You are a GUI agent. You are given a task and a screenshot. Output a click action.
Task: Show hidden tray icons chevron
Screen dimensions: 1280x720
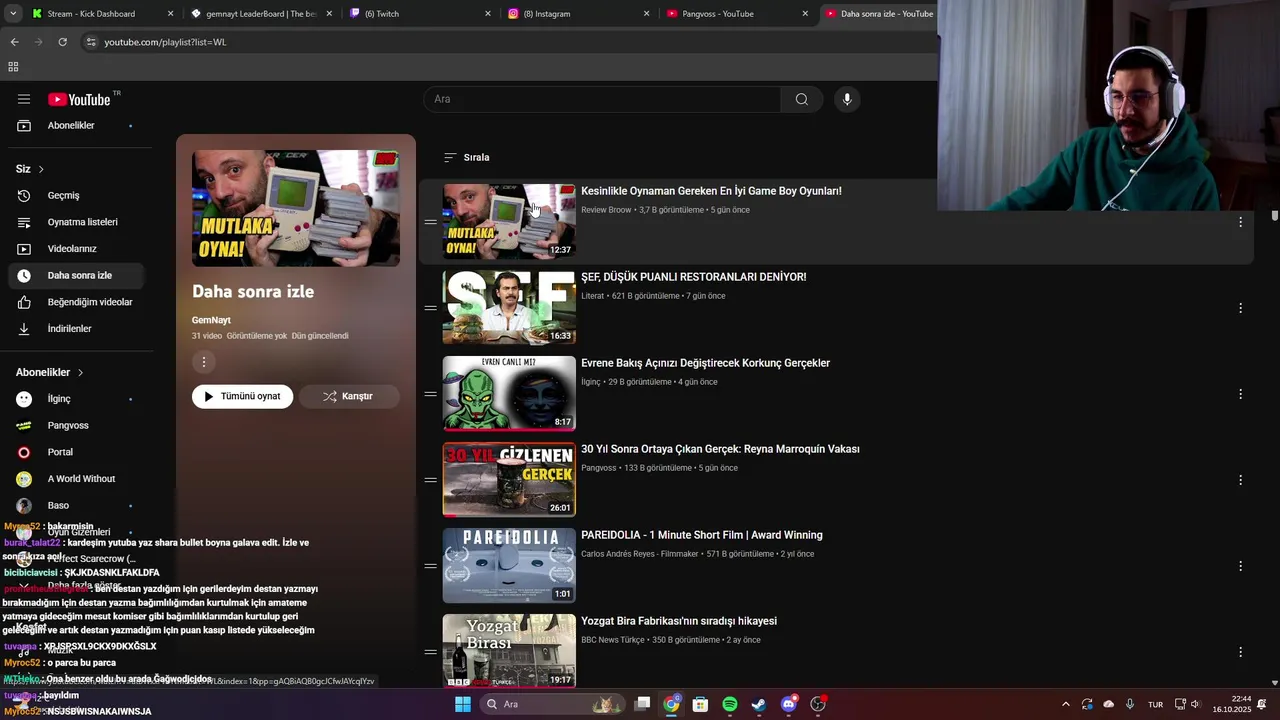[x=1065, y=704]
